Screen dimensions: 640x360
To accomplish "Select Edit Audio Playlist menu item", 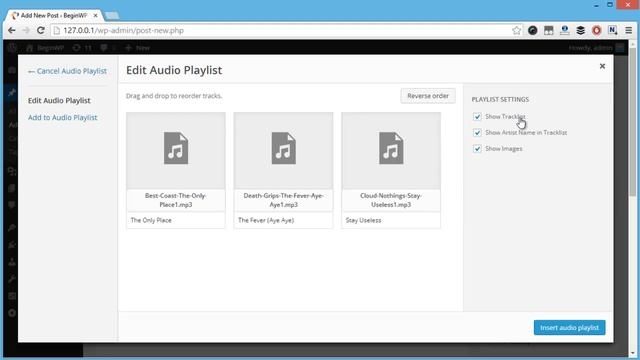I will tap(59, 100).
